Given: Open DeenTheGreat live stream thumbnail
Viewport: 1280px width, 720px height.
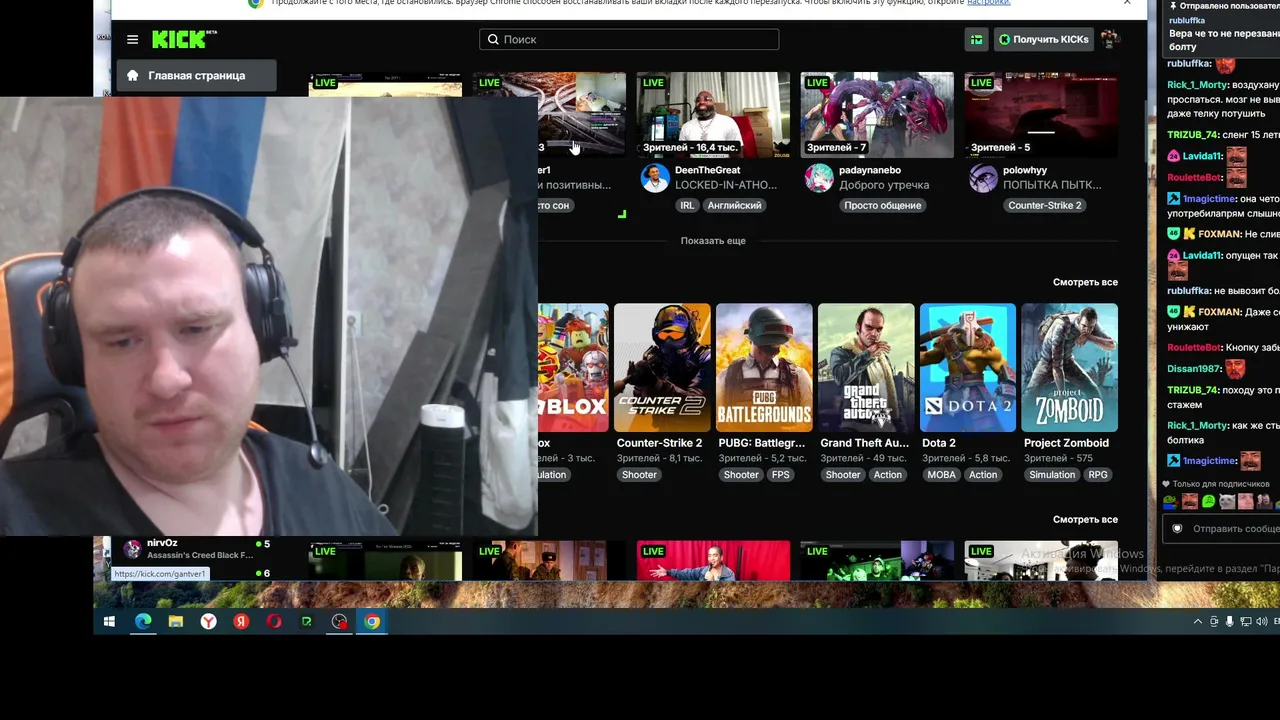Looking at the screenshot, I should [713, 115].
